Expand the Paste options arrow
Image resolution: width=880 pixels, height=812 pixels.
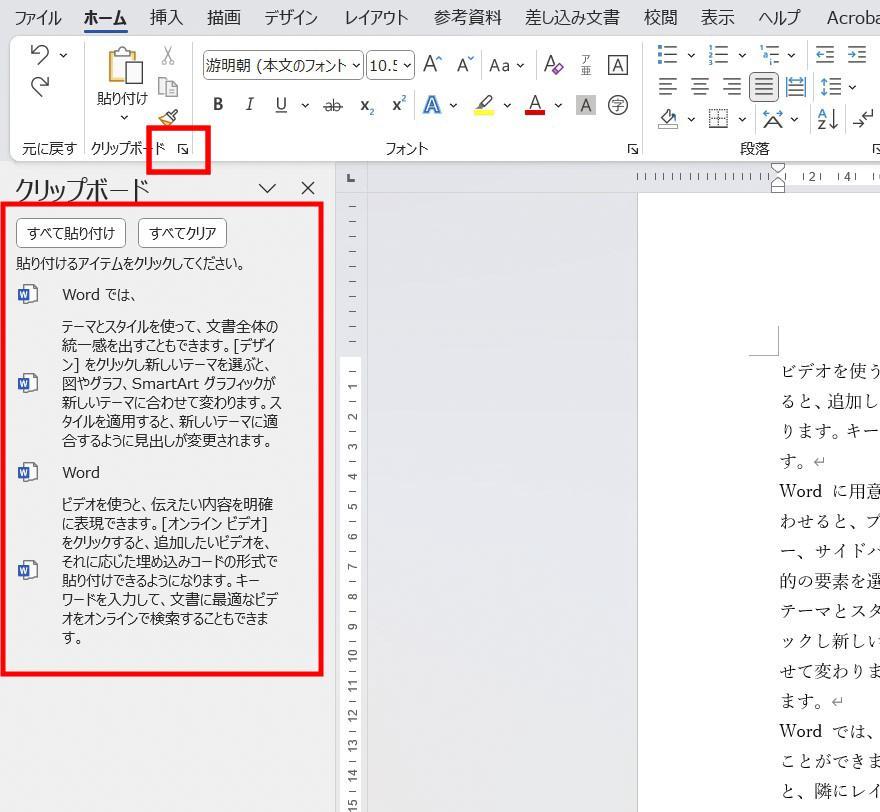click(x=124, y=117)
